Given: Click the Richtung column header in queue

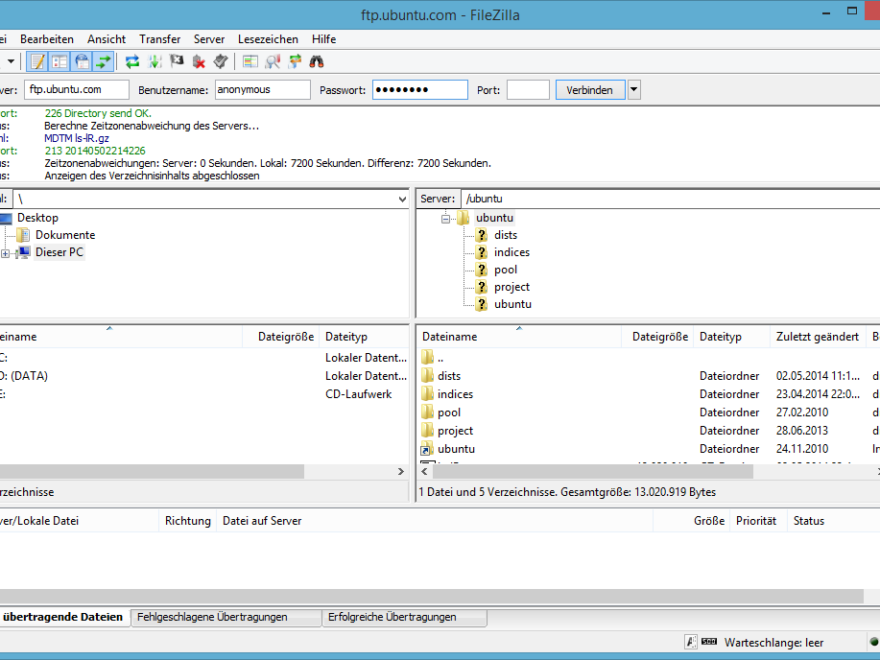Looking at the screenshot, I should click(x=187, y=521).
